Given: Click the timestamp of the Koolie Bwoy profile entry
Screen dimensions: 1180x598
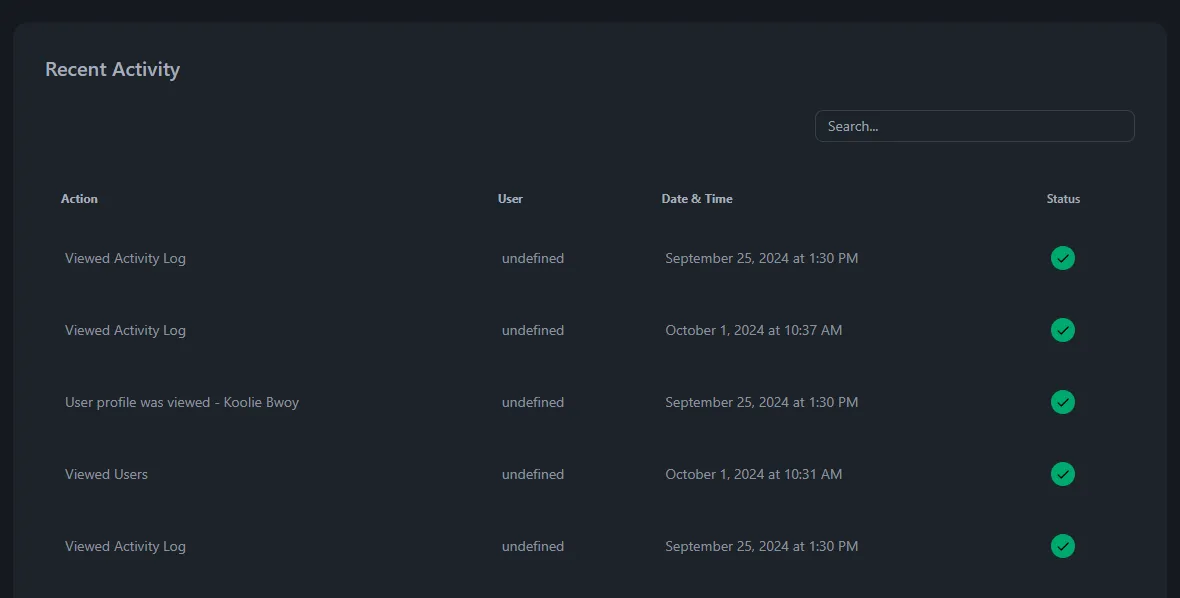Looking at the screenshot, I should point(762,402).
